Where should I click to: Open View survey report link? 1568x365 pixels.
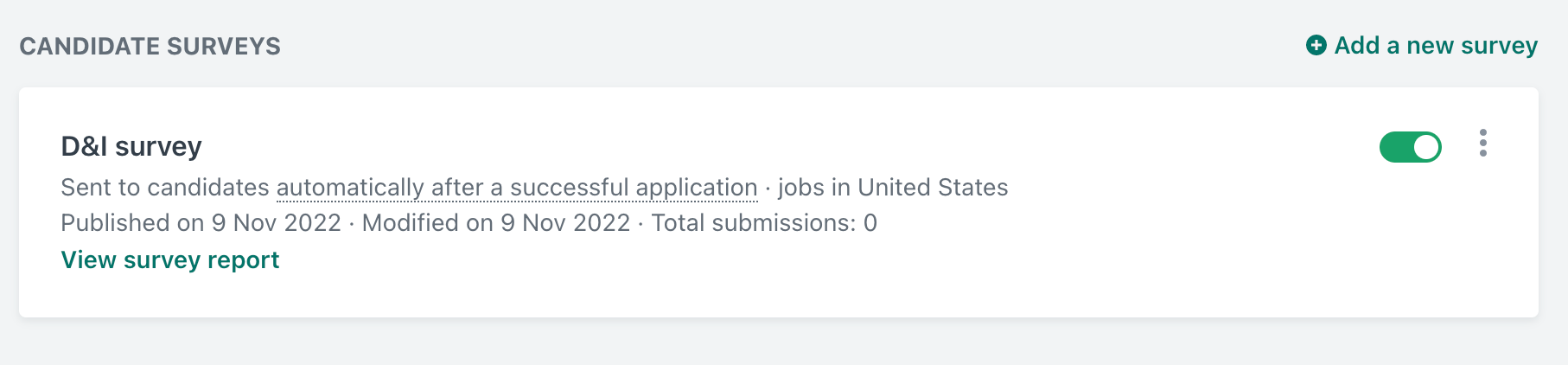(170, 259)
